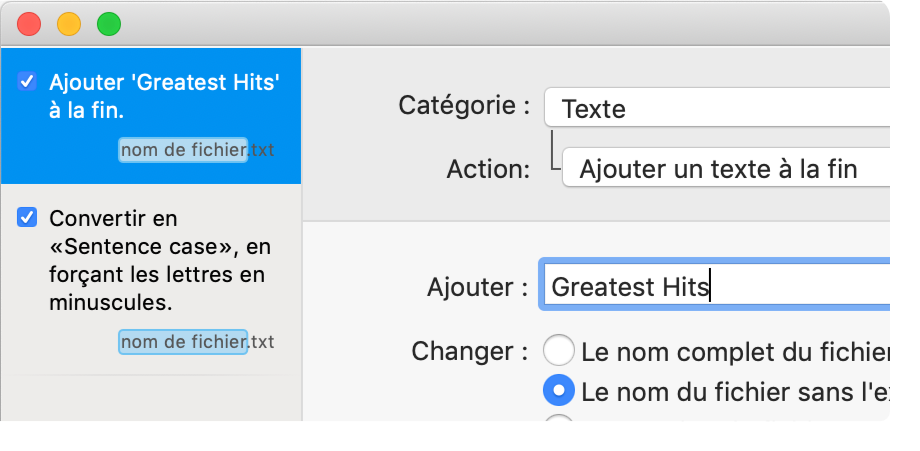Minimize the window with the yellow button

pos(69,24)
